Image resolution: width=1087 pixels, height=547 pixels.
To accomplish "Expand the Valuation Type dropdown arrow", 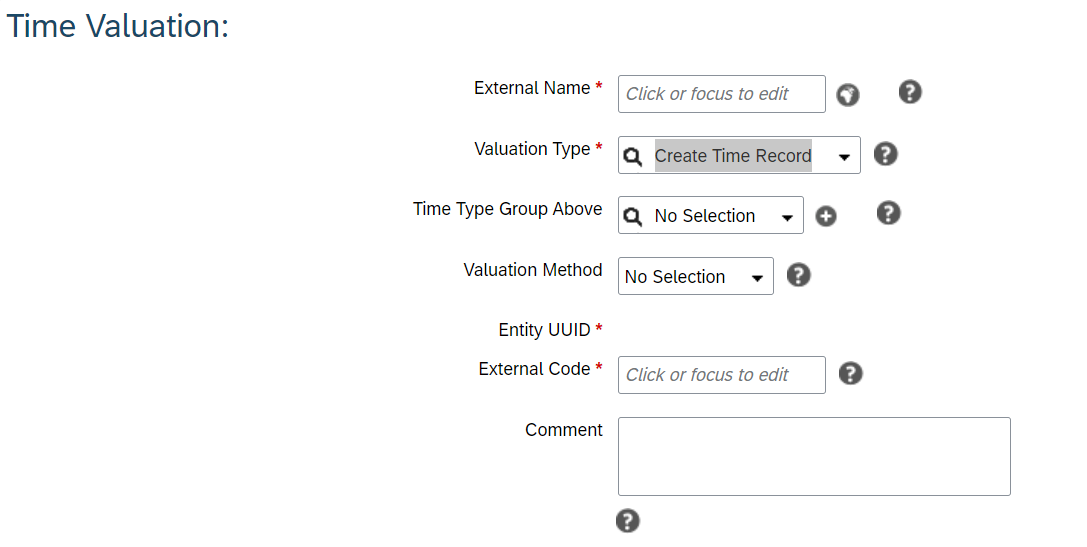I will tap(844, 157).
